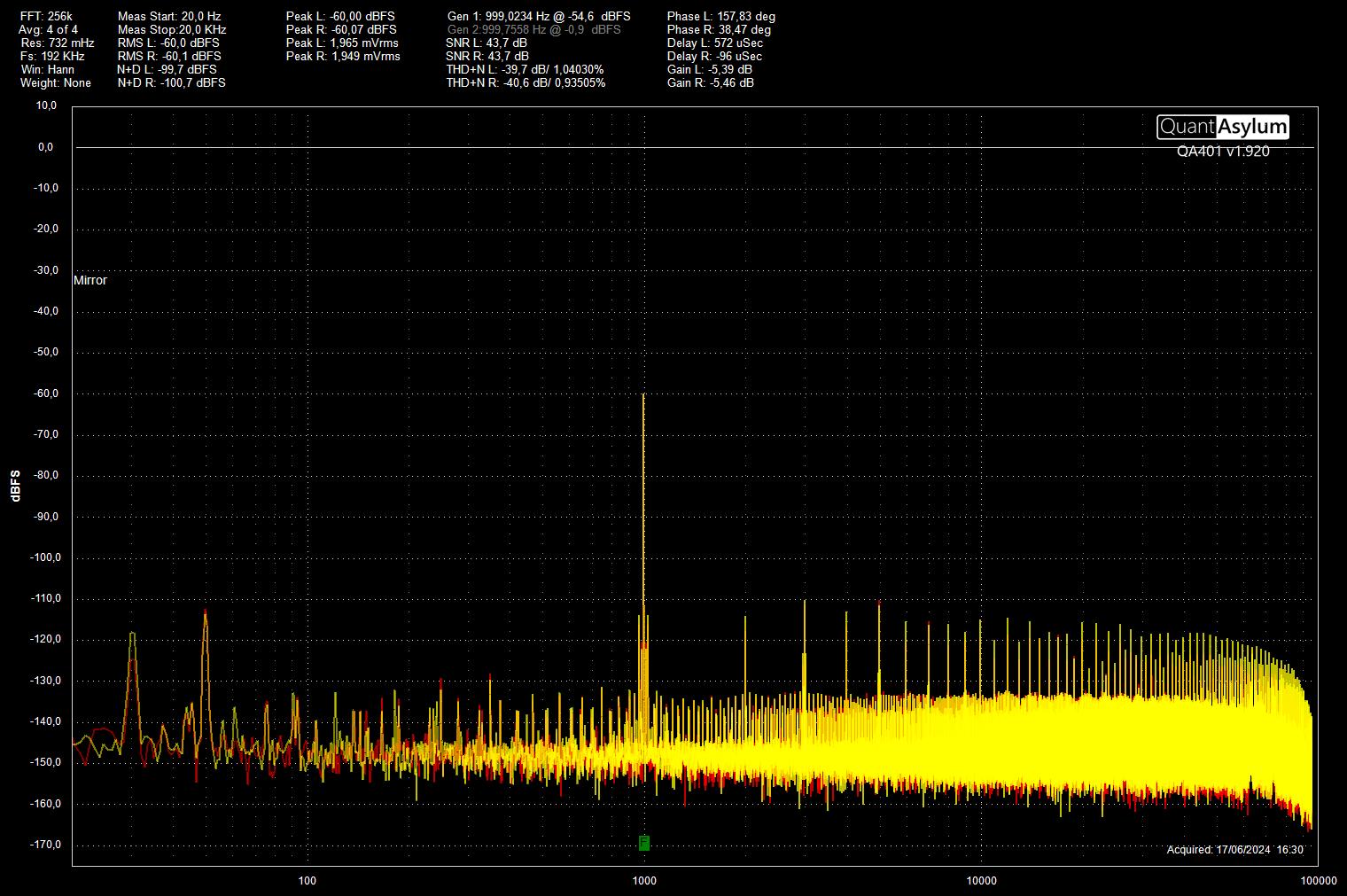The height and width of the screenshot is (896, 1347).
Task: Select Delay L: 572 uSec
Action: 715,43
